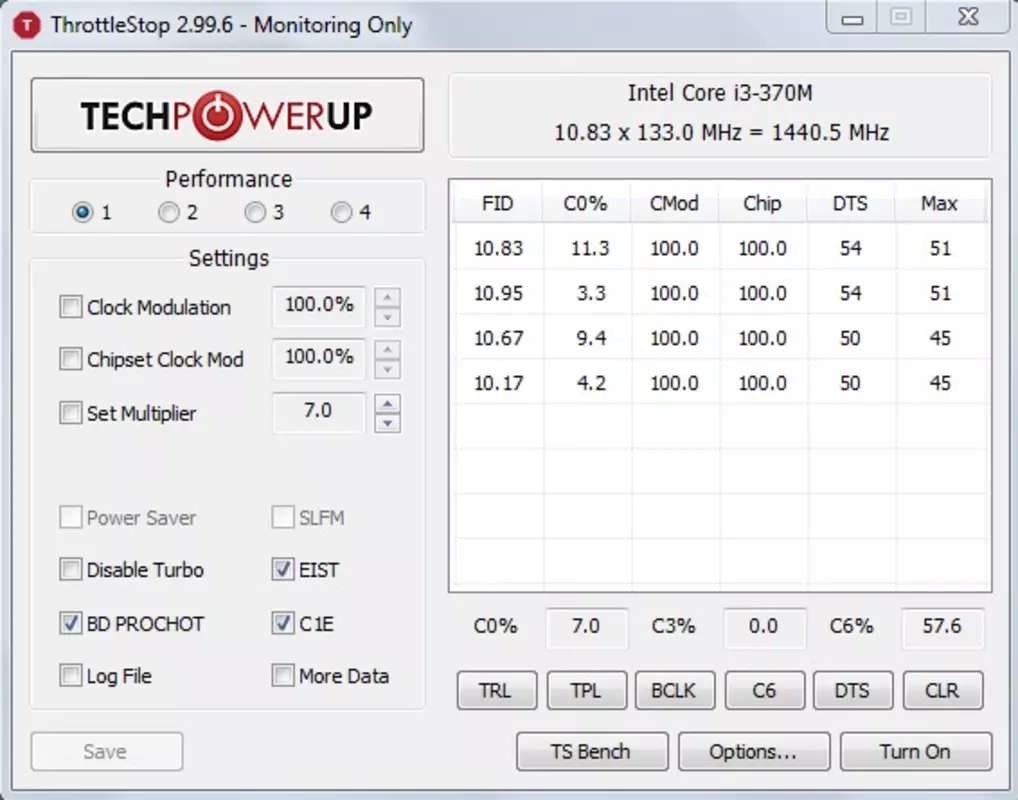Click the C0% value 11.3
The height and width of the screenshot is (800, 1018).
pyautogui.click(x=590, y=248)
